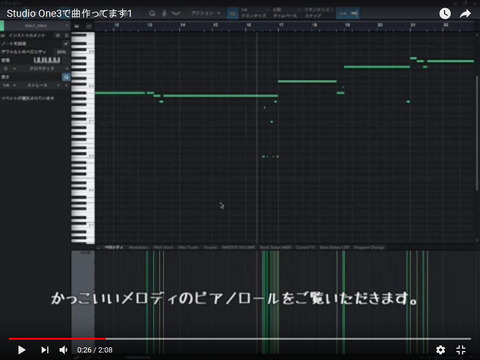Seek on the red video progress bar

[x=57, y=339]
